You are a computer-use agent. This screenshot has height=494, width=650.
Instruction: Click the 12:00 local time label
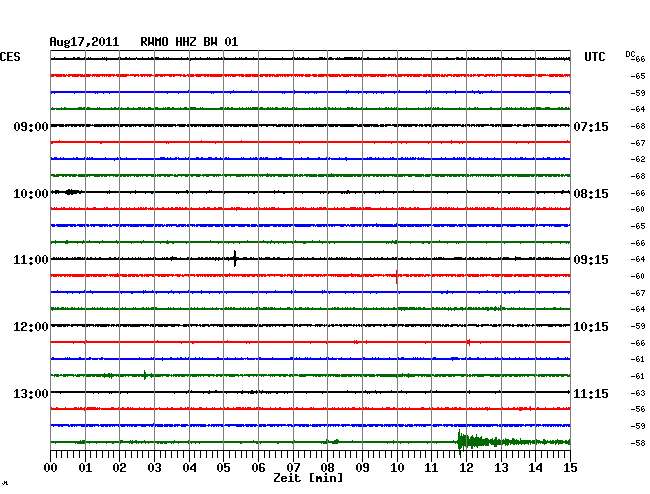pyautogui.click(x=31, y=327)
